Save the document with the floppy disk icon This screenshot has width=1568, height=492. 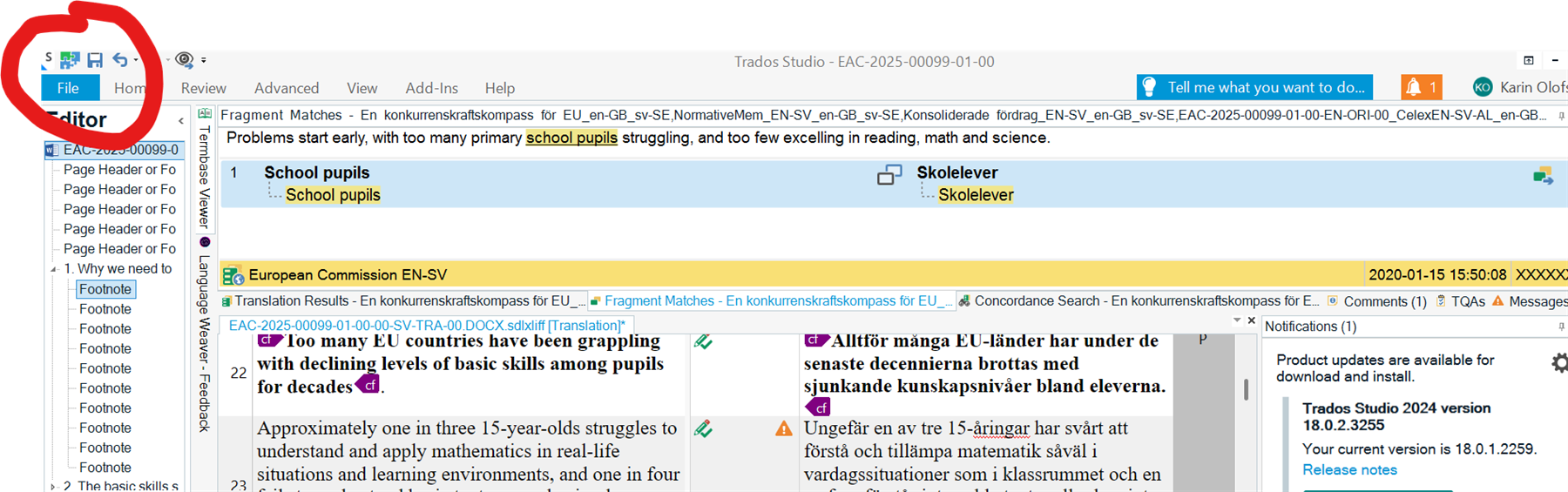[x=95, y=60]
